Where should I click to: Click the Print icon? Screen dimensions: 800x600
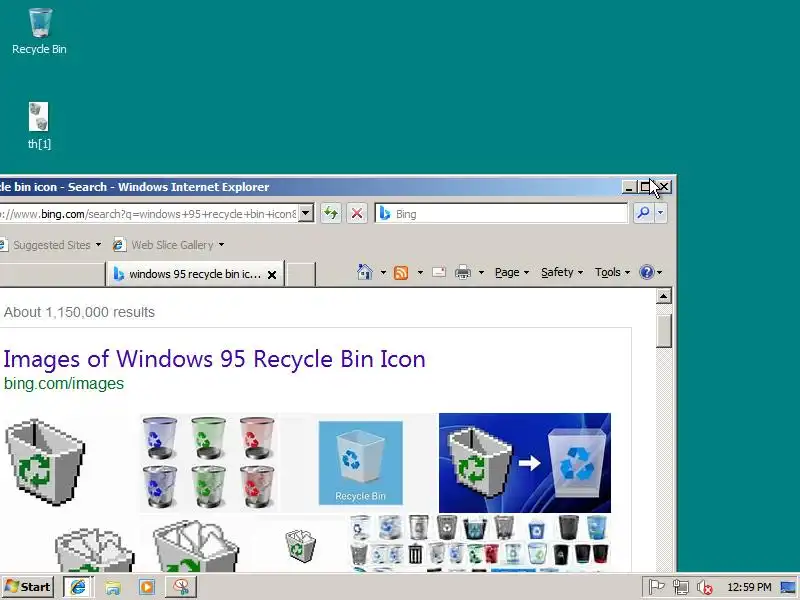click(x=462, y=272)
